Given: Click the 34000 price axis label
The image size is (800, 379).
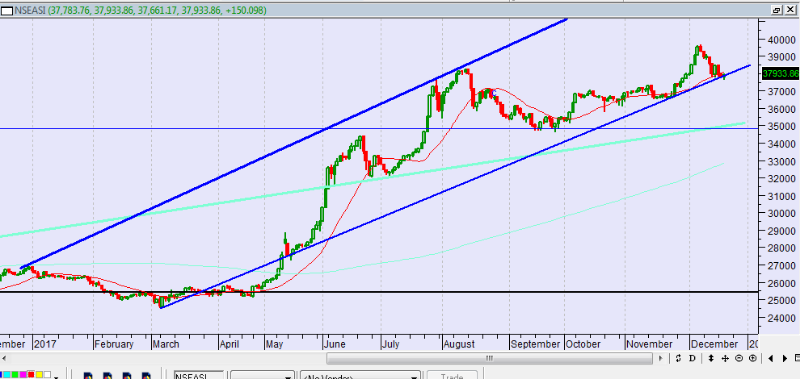Looking at the screenshot, I should [x=783, y=144].
